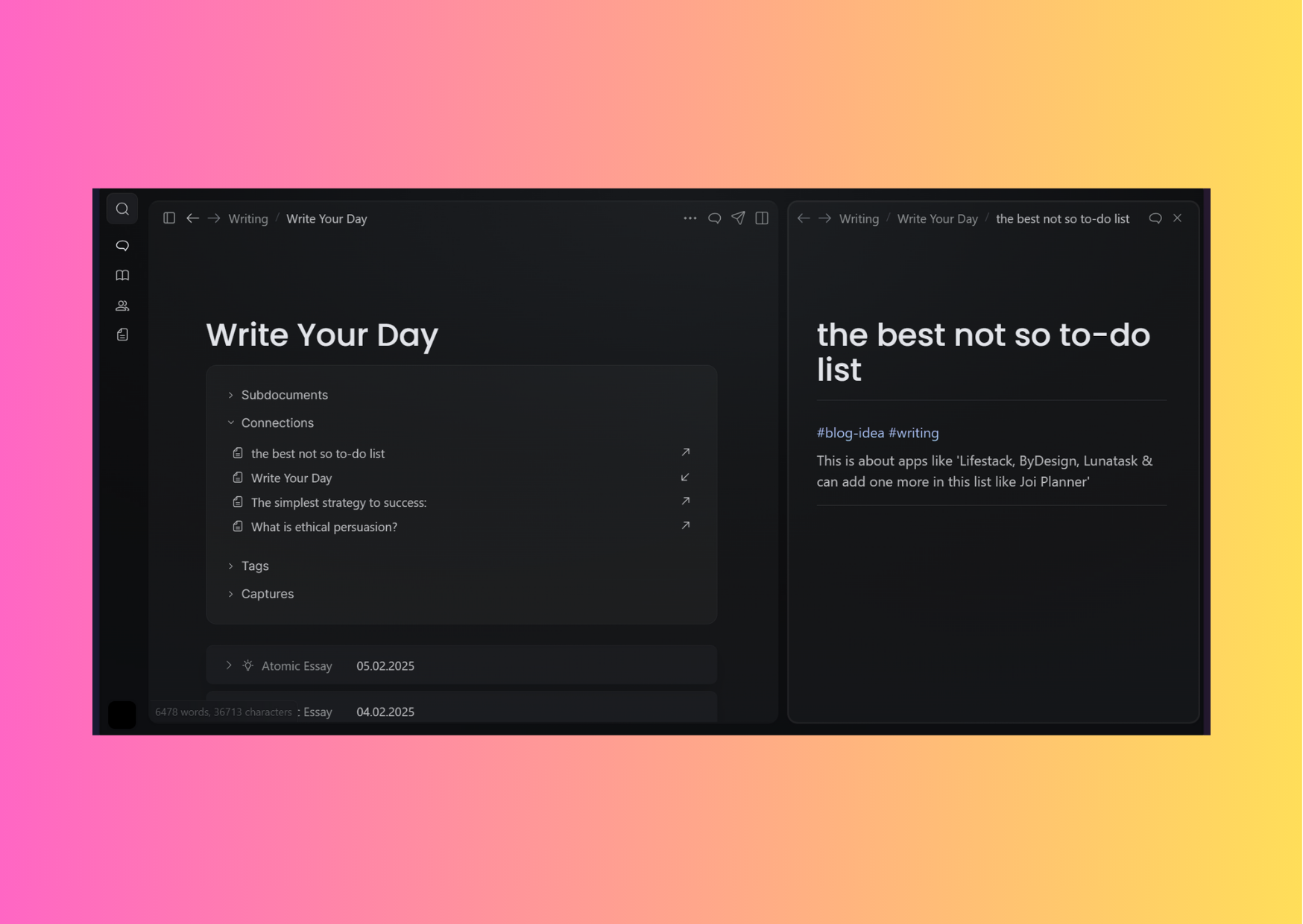Toggle the left sidebar panel icon

tap(169, 218)
